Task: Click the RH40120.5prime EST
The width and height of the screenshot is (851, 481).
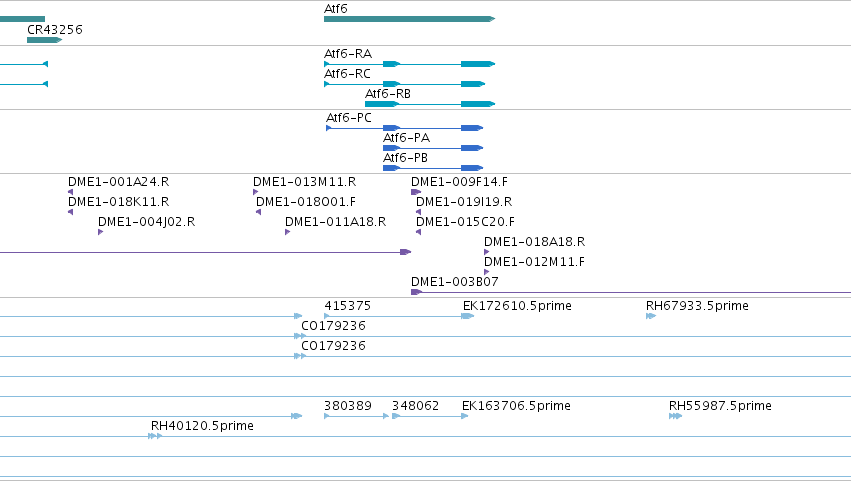Action: click(x=155, y=436)
